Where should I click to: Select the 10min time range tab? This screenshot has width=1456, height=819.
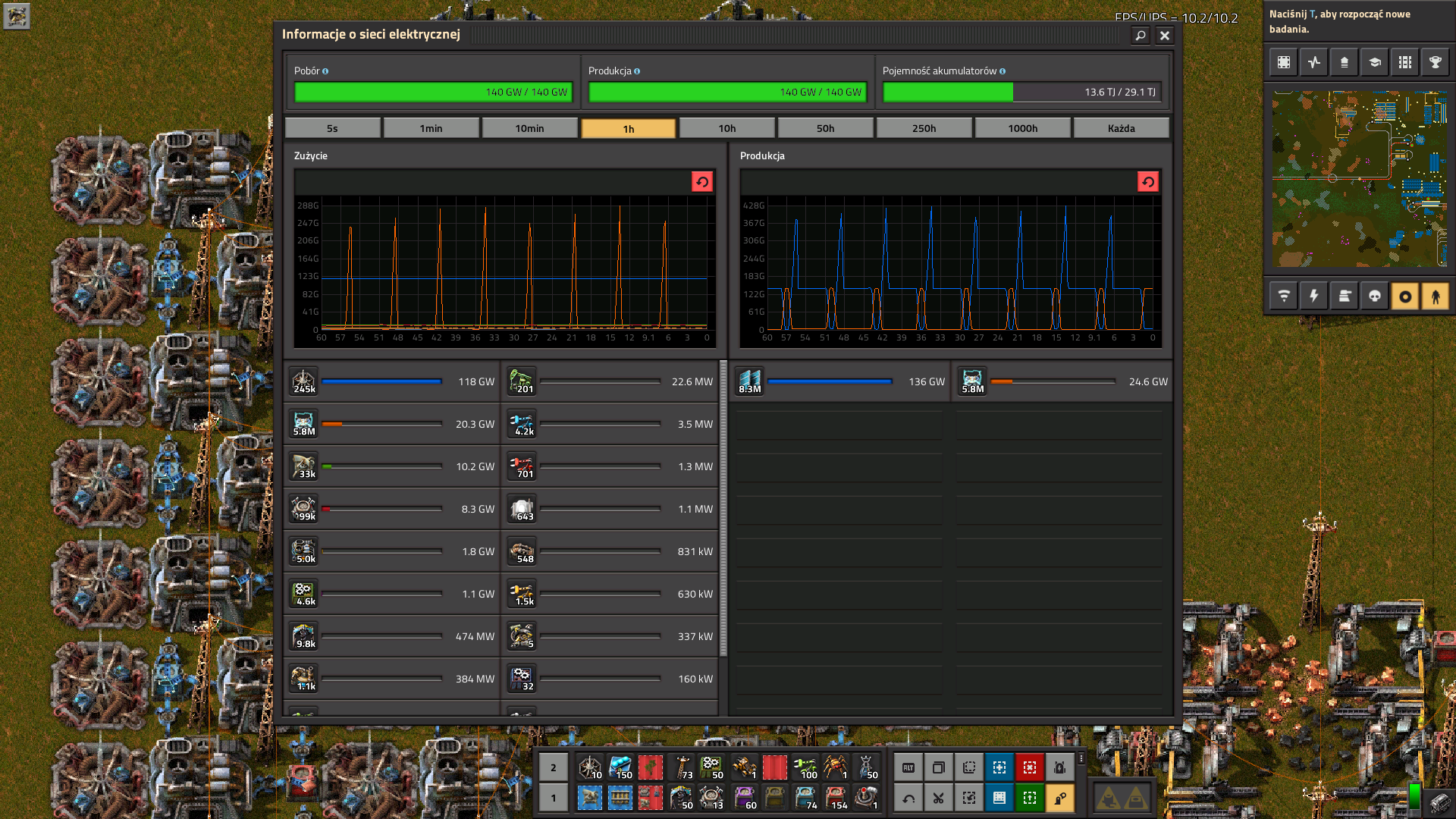tap(529, 128)
